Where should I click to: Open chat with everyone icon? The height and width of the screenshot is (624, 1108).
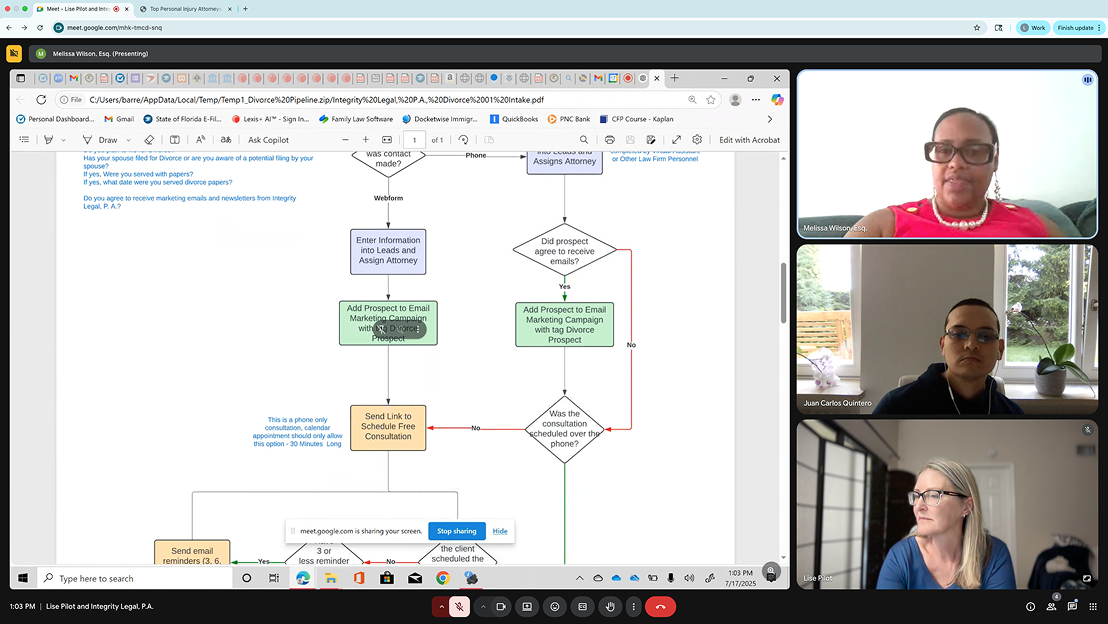pos(1073,606)
